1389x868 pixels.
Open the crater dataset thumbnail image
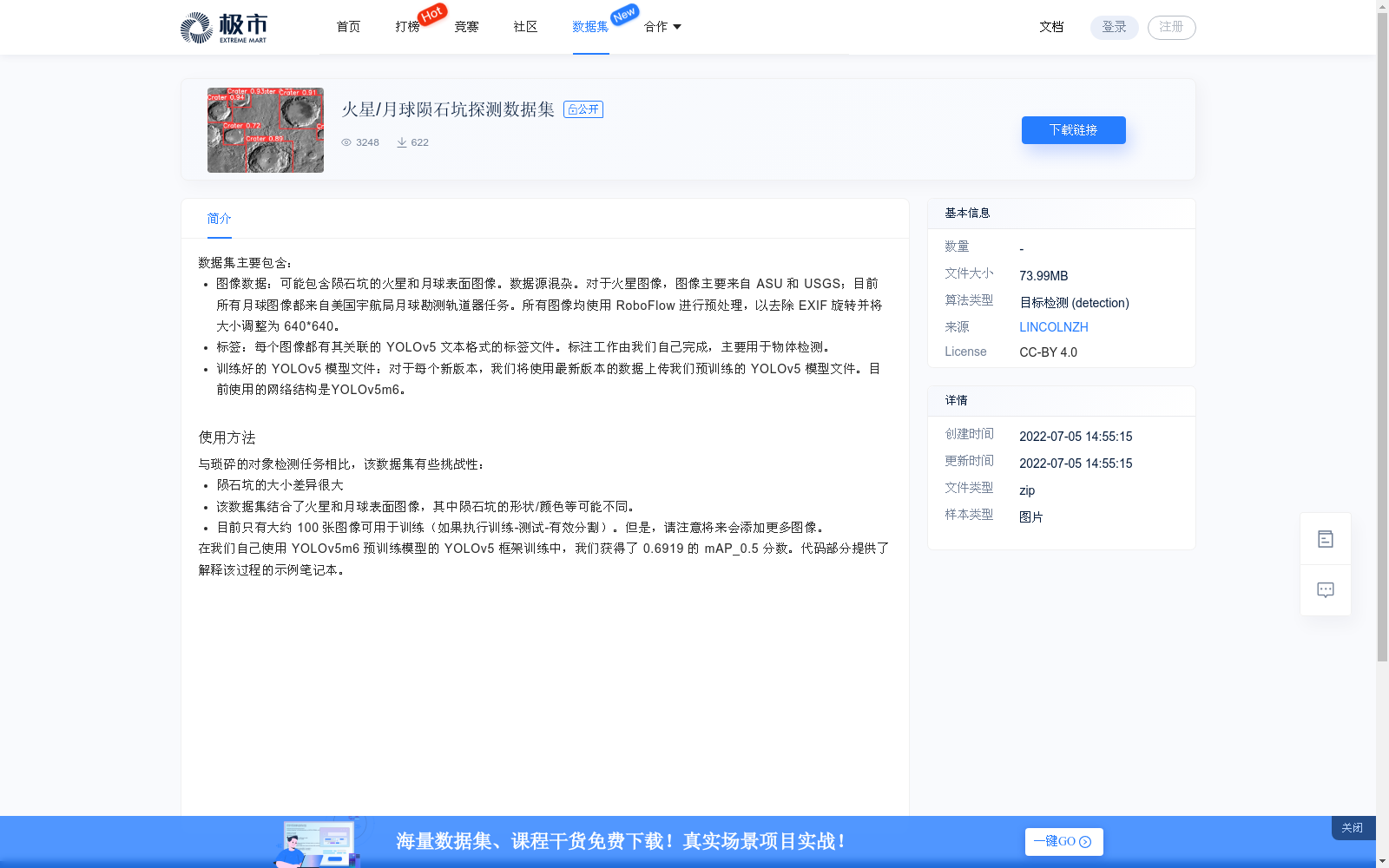(266, 130)
